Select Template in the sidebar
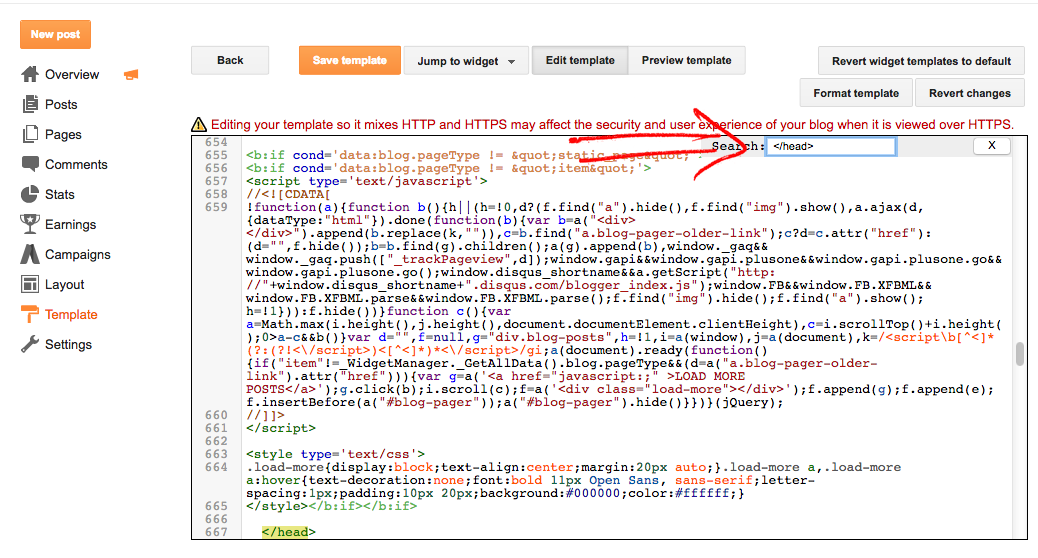The image size is (1038, 558). tap(71, 314)
